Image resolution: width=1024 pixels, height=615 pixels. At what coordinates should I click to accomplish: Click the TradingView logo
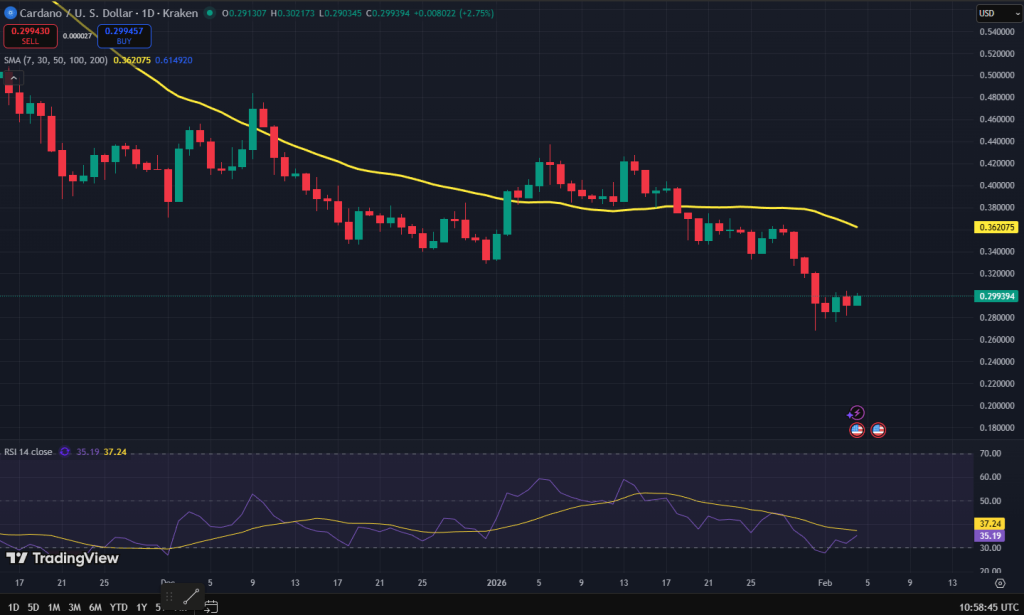63,558
